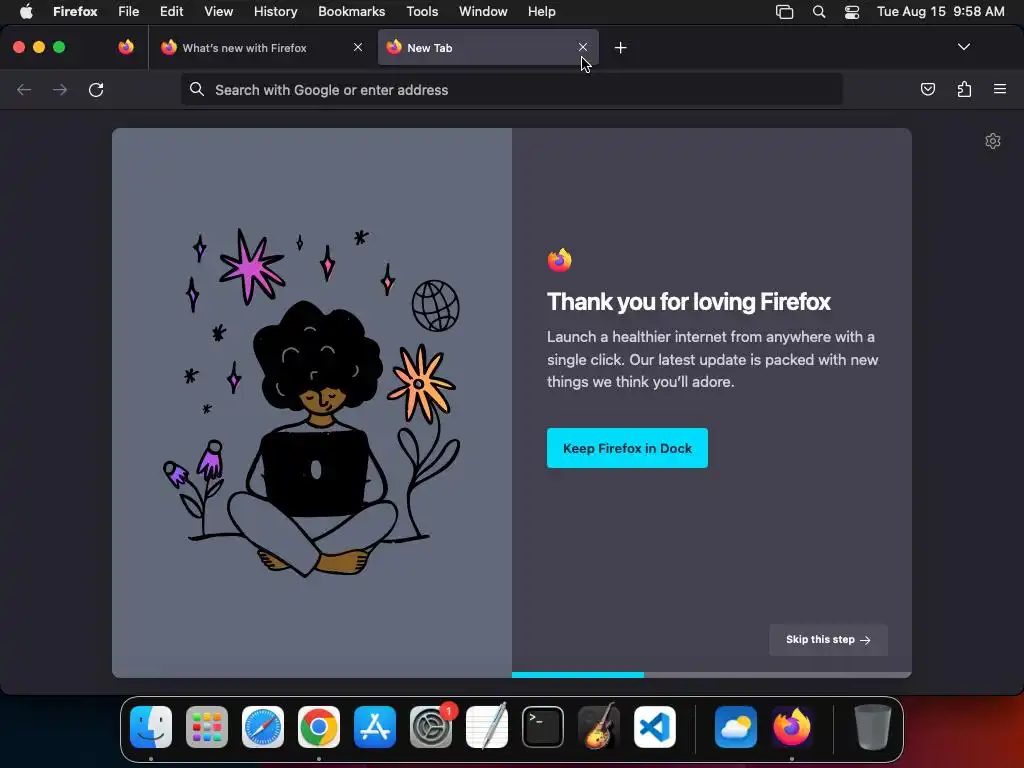Click Firefox icon in the Dock
Screen dimensions: 1024x768
792,726
